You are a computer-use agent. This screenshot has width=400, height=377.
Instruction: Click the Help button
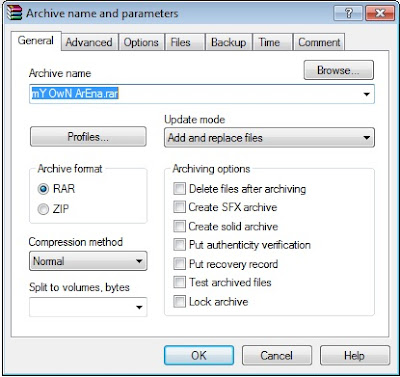click(x=355, y=355)
